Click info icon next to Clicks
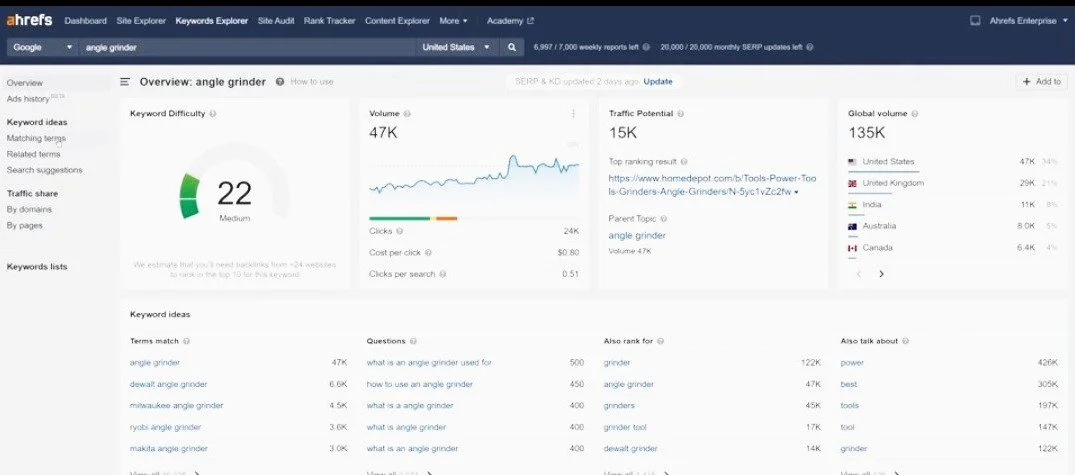The image size is (1075, 475). pos(400,231)
